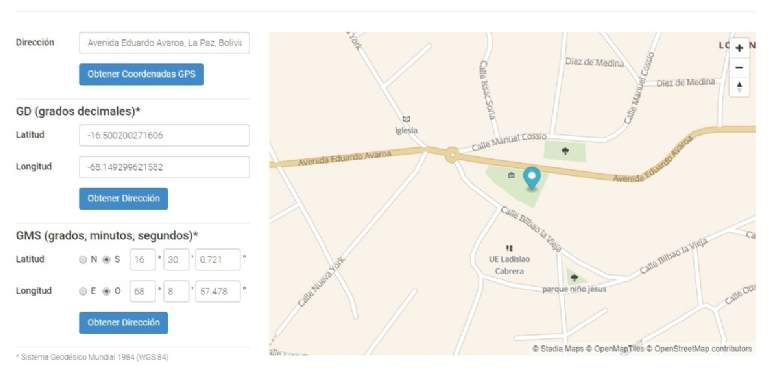Open the OpenStreetMap contributors link
This screenshot has width=768, height=378.
point(703,349)
